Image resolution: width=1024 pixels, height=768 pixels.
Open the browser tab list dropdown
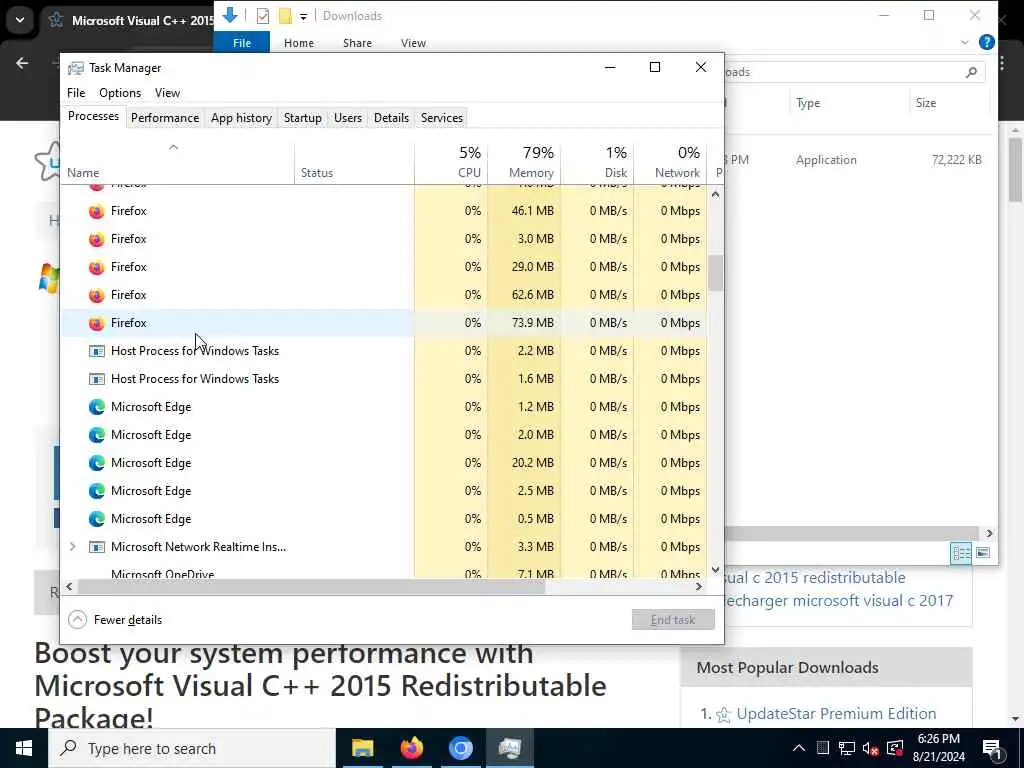coord(20,20)
